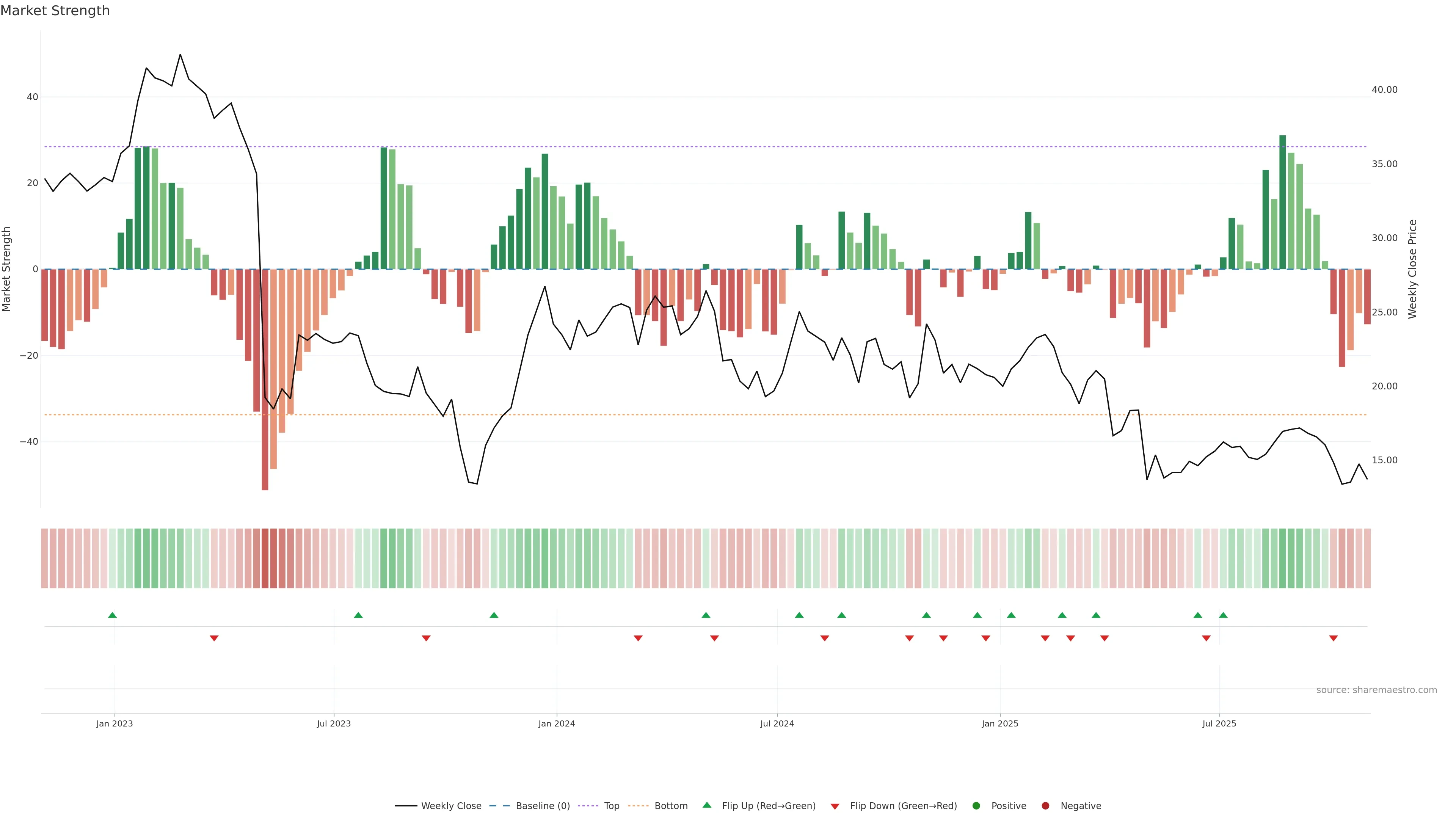Click the Weekly Close Price axis title

click(x=1412, y=269)
